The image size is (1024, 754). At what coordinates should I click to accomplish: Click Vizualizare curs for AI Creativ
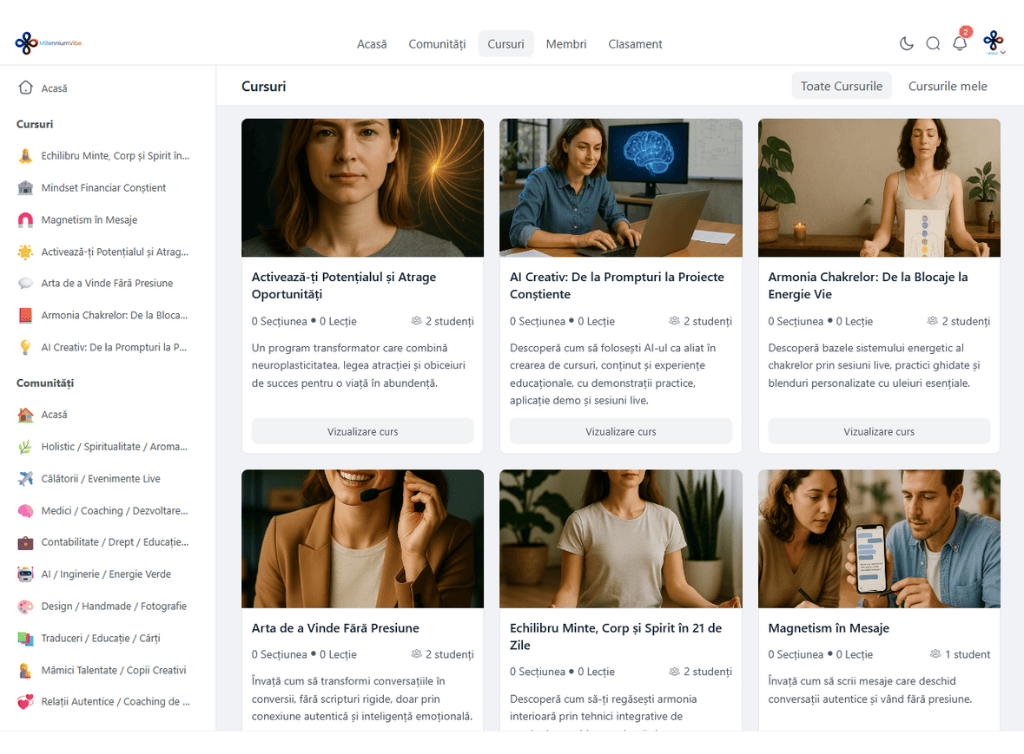tap(620, 432)
